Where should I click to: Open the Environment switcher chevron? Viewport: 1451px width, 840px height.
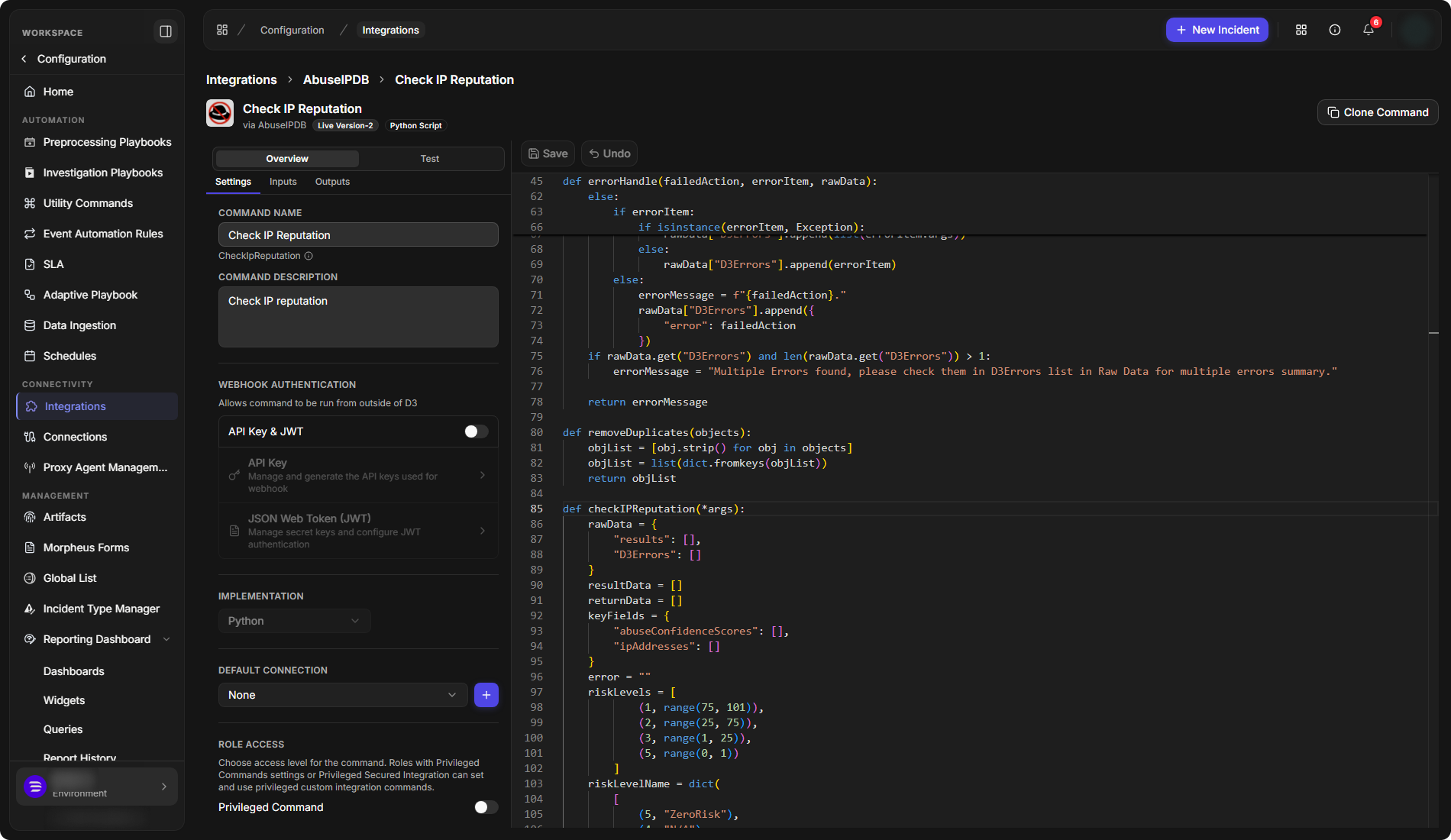pos(164,787)
